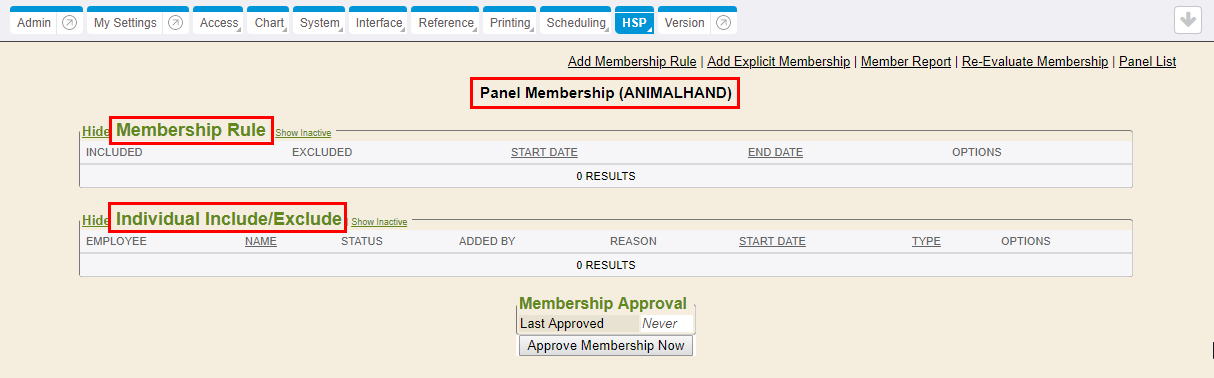Open the Chart dropdown menu
This screenshot has height=378, width=1214.
click(270, 22)
